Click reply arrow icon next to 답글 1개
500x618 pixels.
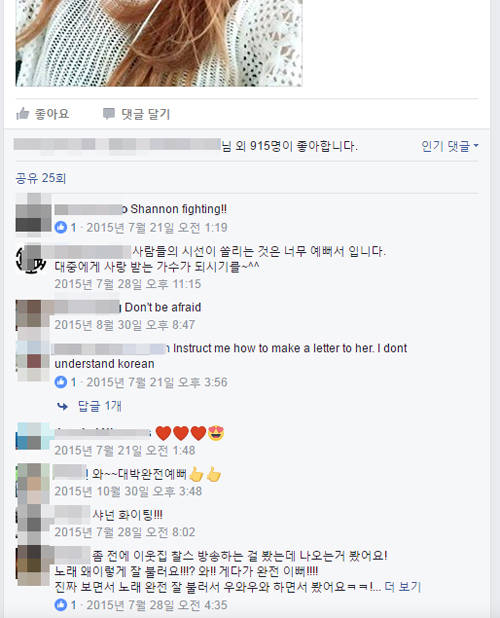click(x=62, y=406)
